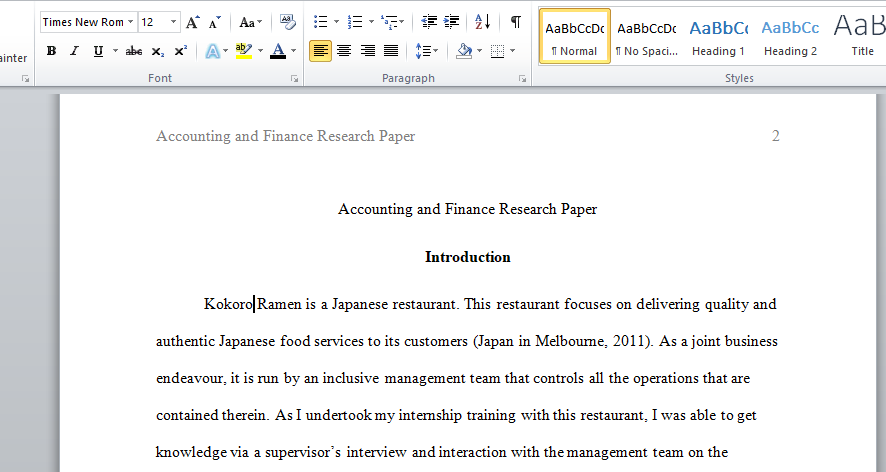Open the font size dropdown arrow
886x472 pixels.
173,22
